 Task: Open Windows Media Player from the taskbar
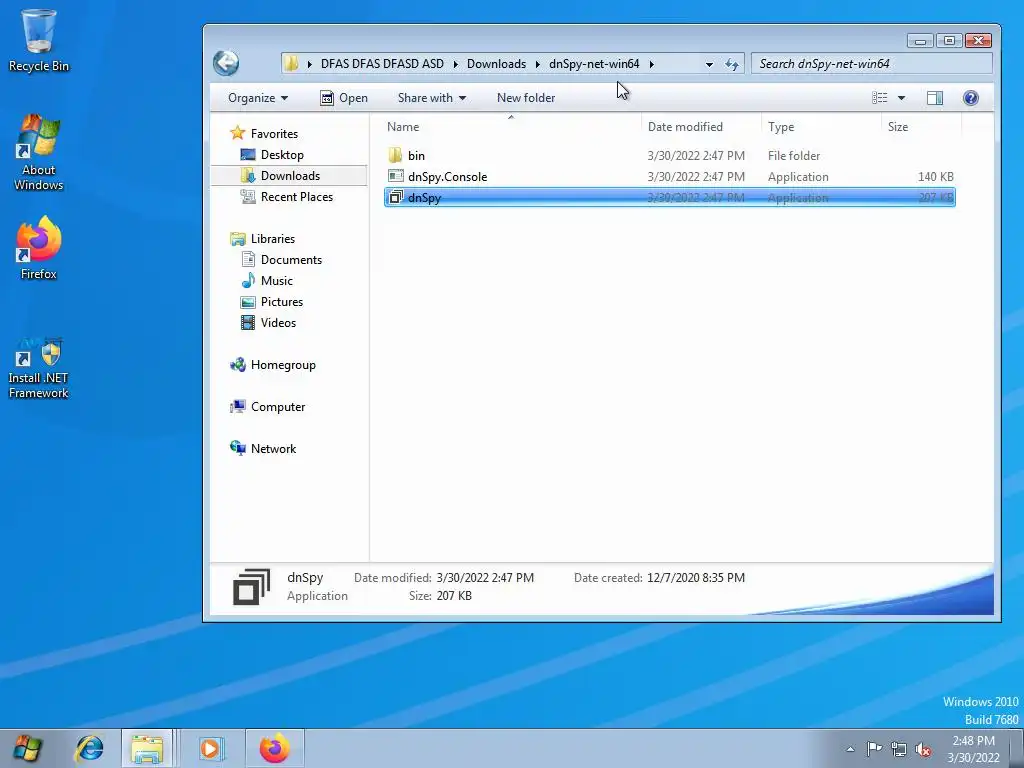210,748
